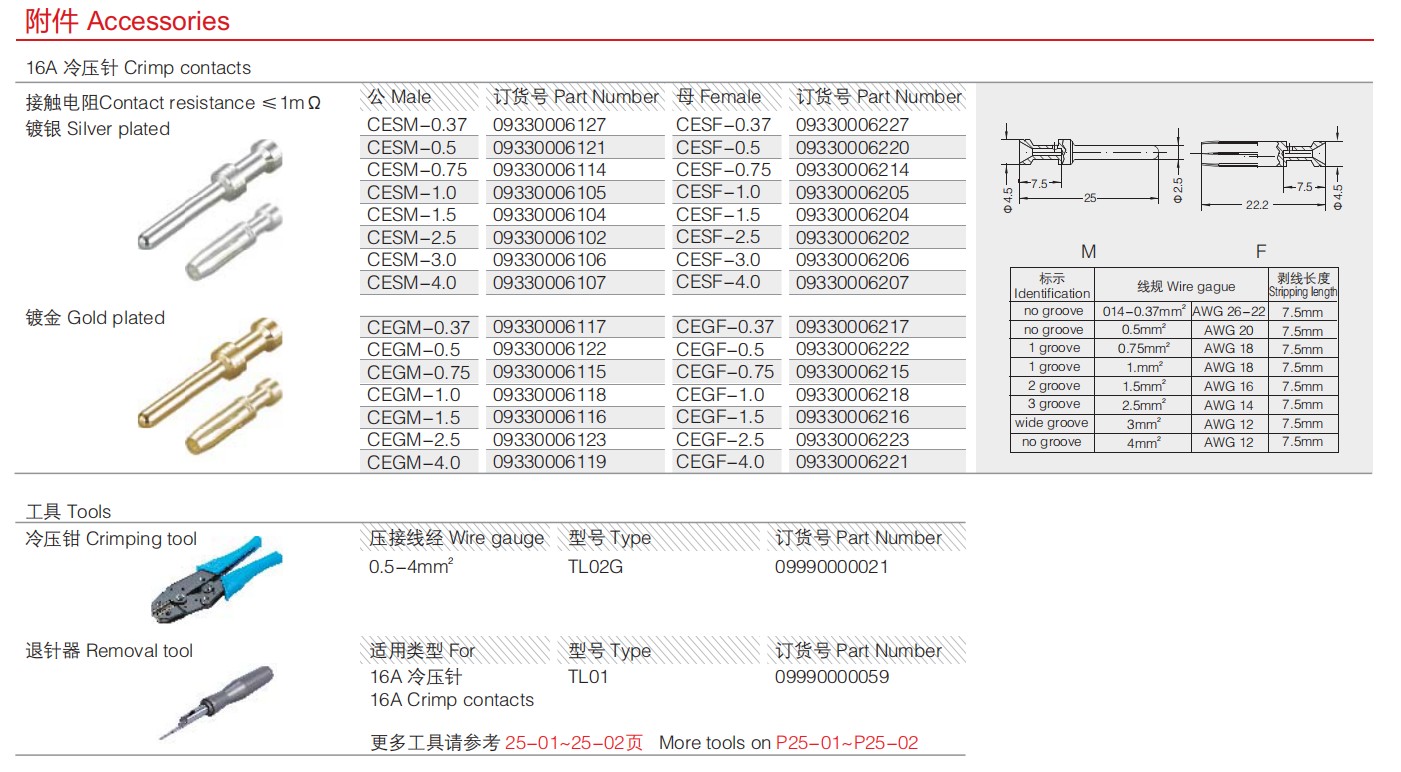The image size is (1401, 772).
Task: Select removal tool part number 09990000059
Action: (832, 677)
